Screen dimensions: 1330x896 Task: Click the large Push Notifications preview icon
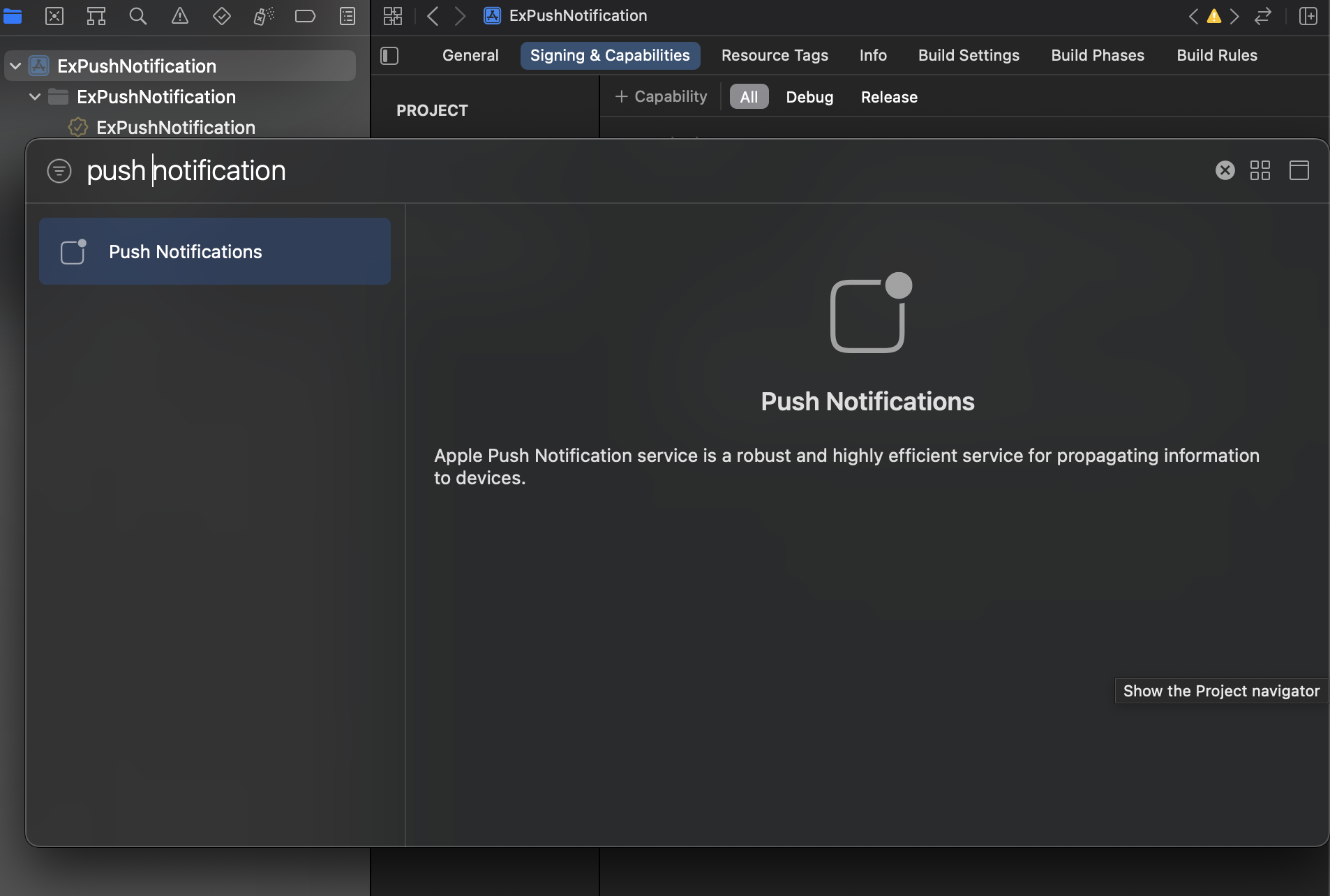[871, 313]
